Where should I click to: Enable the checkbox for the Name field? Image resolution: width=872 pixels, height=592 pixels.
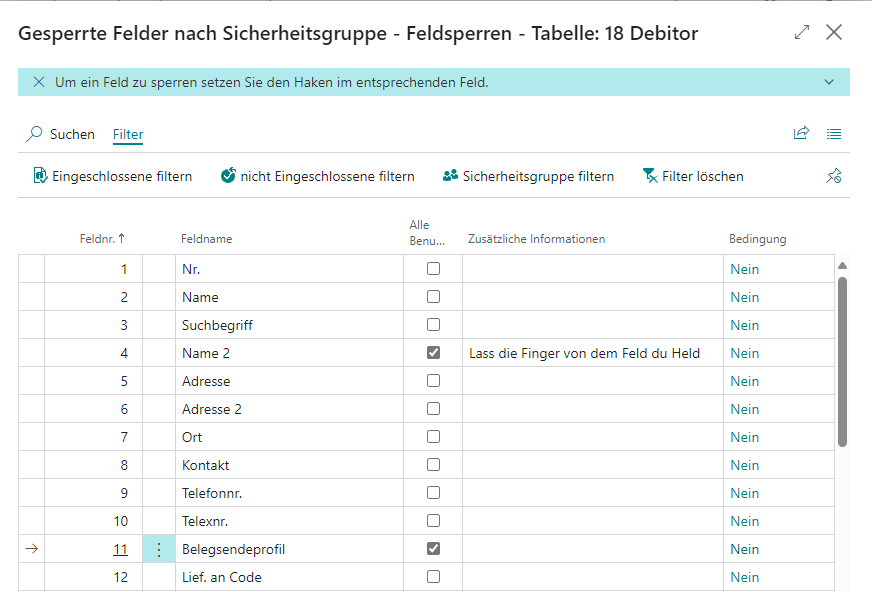[x=433, y=297]
